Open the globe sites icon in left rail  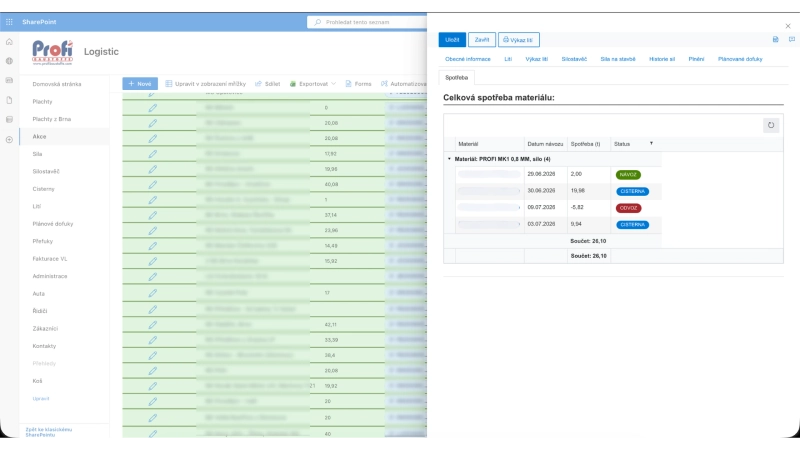pyautogui.click(x=9, y=61)
